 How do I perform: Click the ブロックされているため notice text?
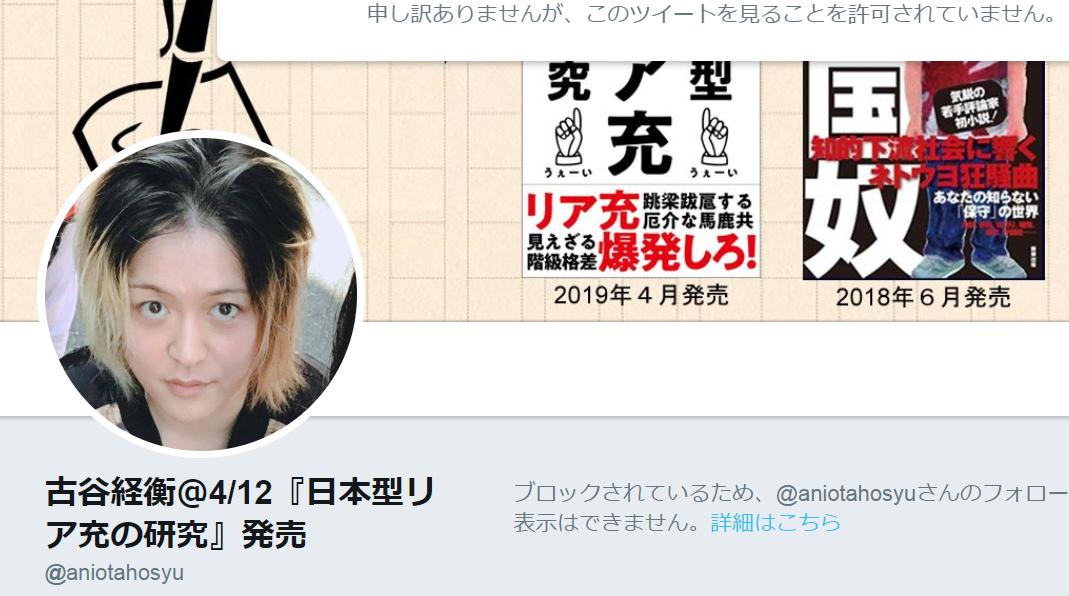pyautogui.click(x=791, y=507)
